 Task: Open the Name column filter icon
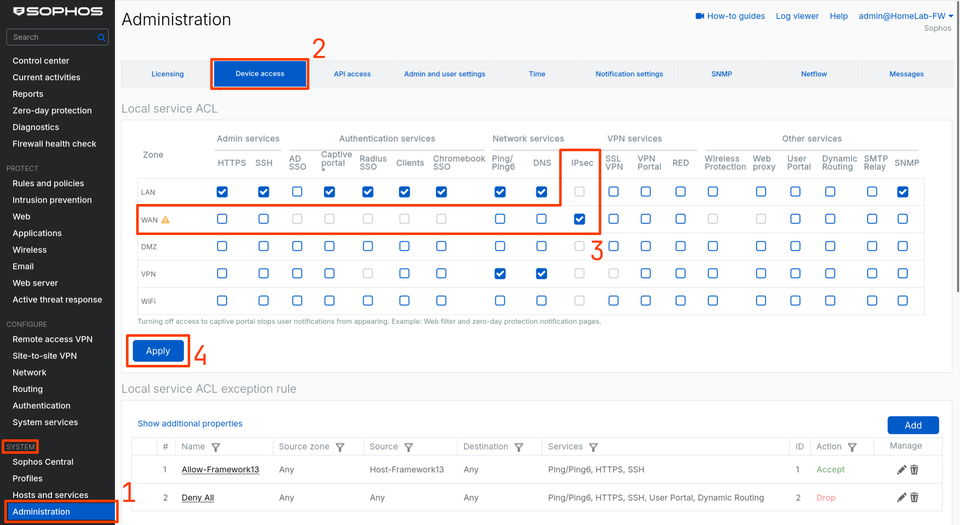pyautogui.click(x=216, y=447)
